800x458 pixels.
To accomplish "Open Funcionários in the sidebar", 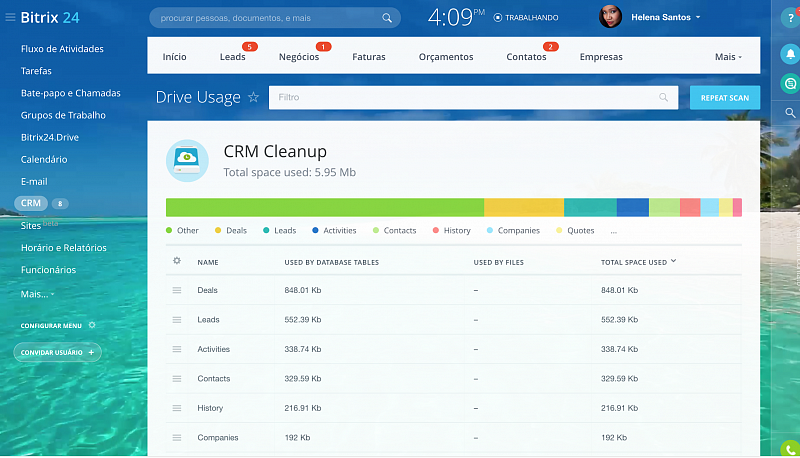I will pyautogui.click(x=48, y=270).
